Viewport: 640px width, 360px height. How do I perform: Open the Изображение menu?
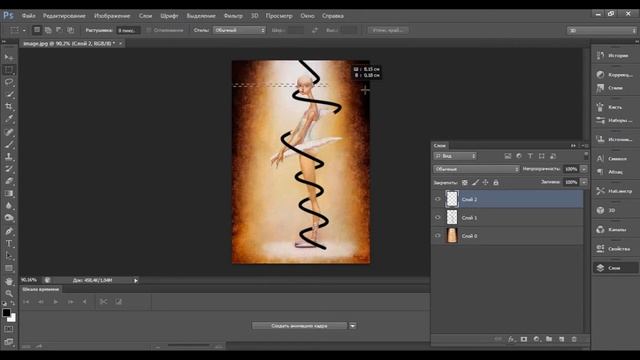point(112,16)
